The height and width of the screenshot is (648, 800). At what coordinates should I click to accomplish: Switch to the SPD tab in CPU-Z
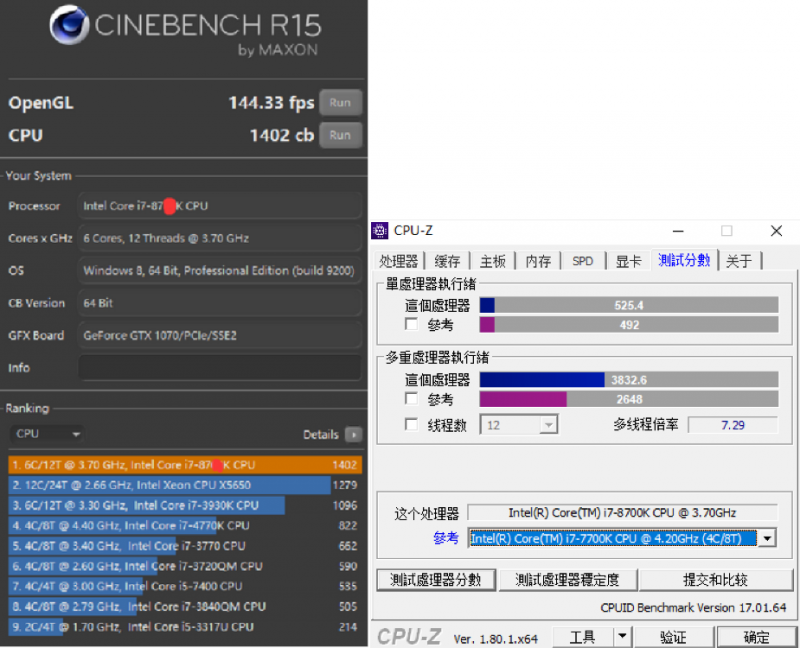click(583, 261)
